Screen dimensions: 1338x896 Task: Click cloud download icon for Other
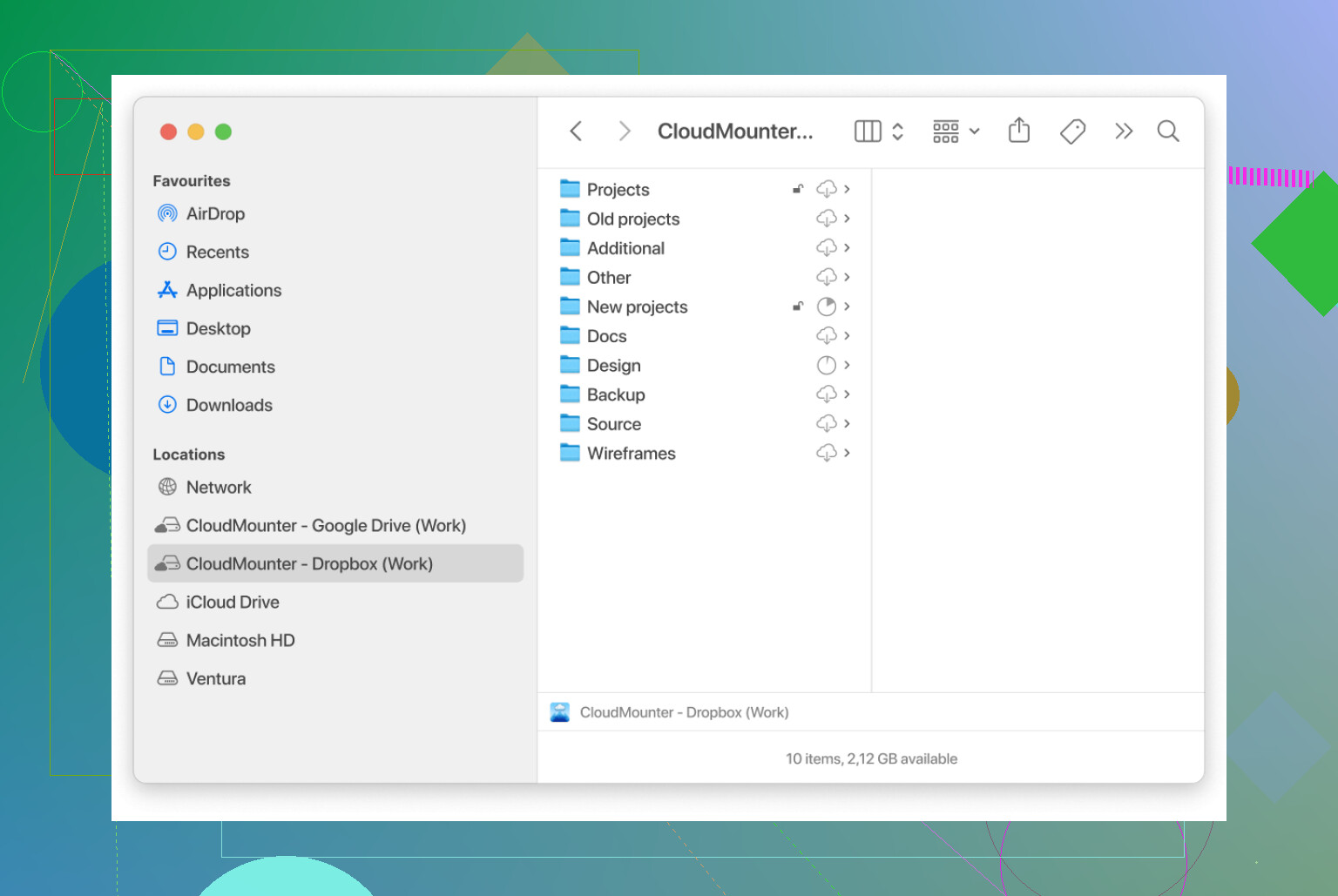click(827, 277)
